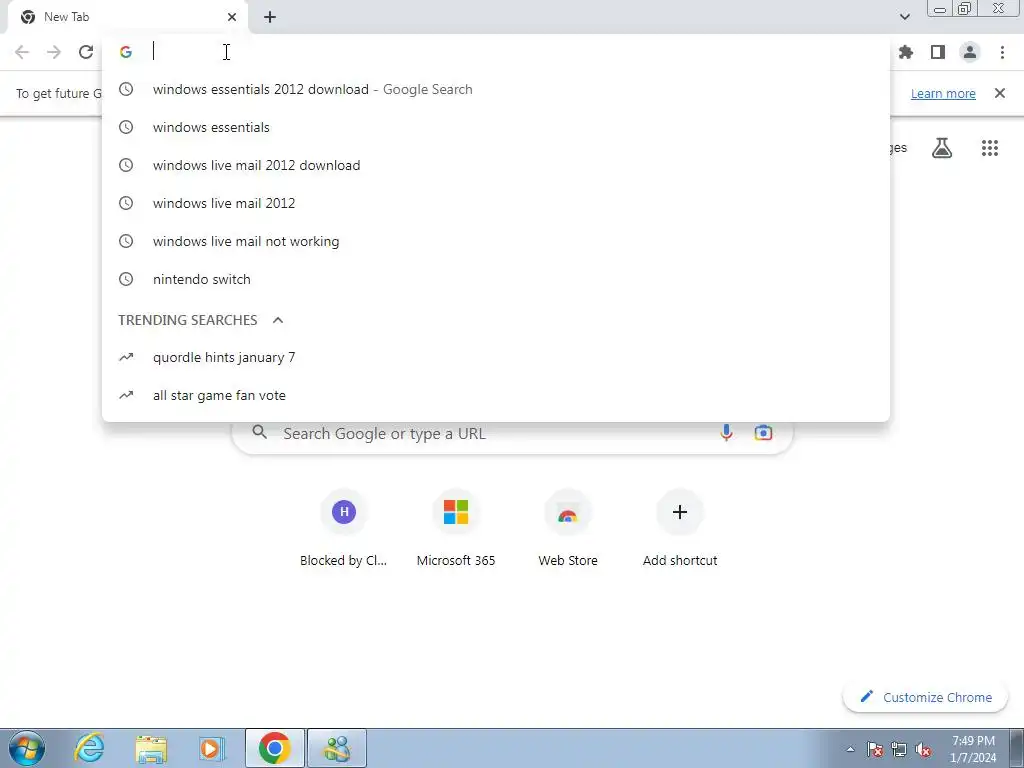
Task: Add a new shortcut tile
Action: [x=680, y=529]
